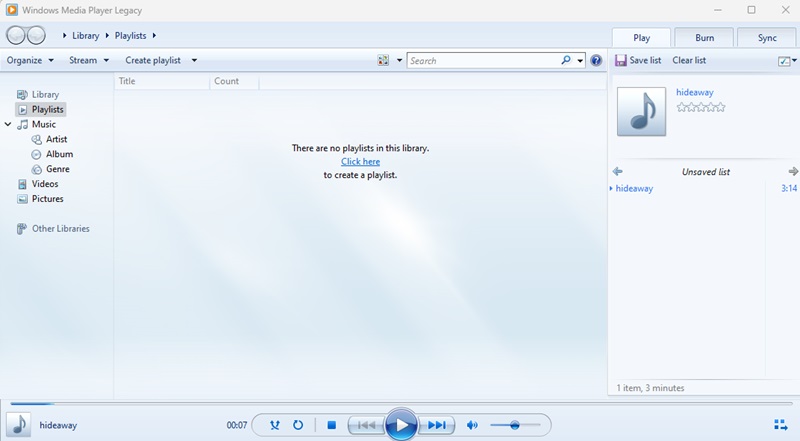The image size is (800, 441).
Task: Expand the List options dropdown arrow
Action: point(794,60)
